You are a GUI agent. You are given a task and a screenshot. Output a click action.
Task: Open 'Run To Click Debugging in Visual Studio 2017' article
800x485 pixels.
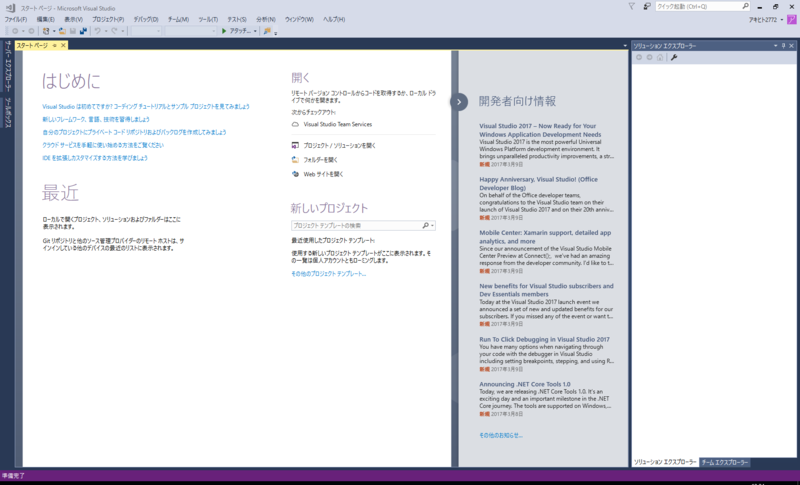click(x=544, y=339)
